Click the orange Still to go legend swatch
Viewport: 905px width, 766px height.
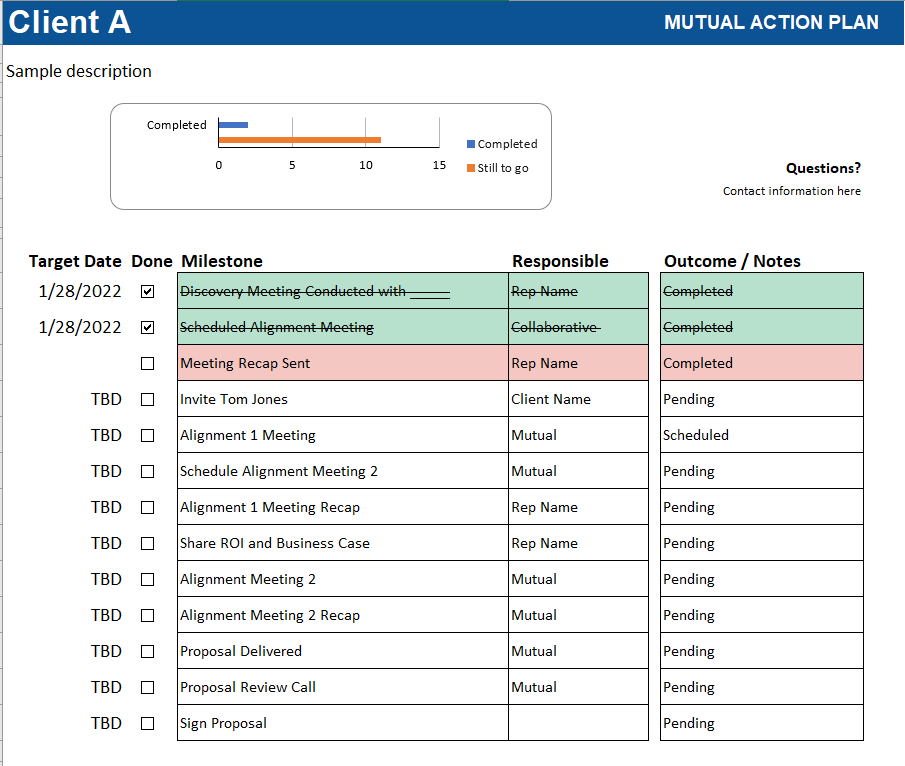pos(471,168)
